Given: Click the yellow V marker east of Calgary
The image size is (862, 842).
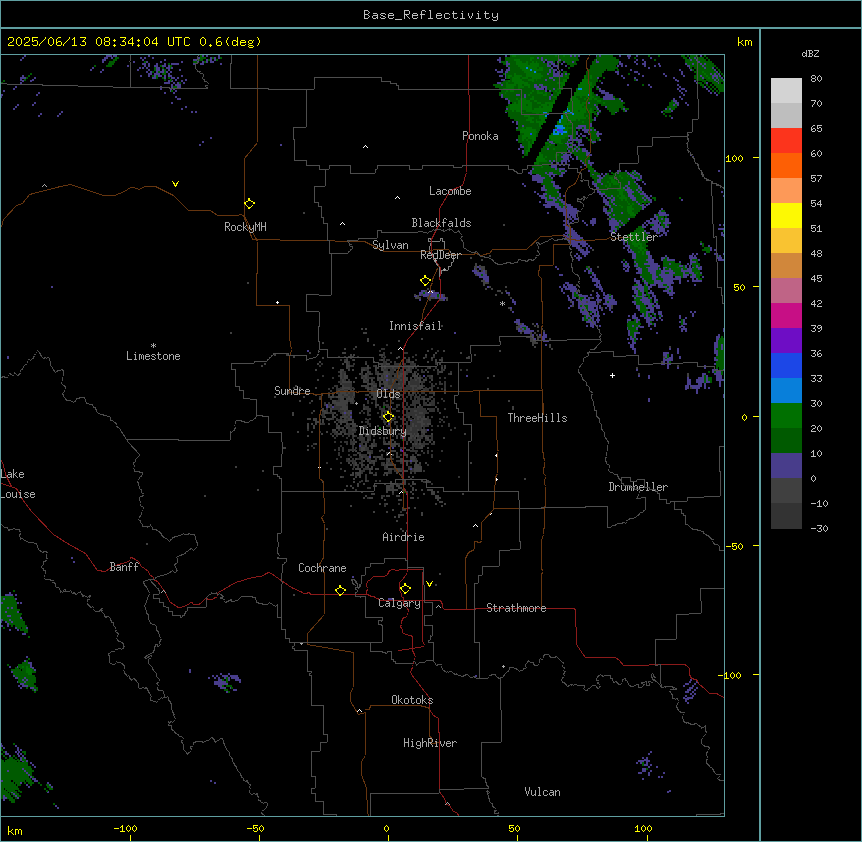Looking at the screenshot, I should [x=429, y=584].
